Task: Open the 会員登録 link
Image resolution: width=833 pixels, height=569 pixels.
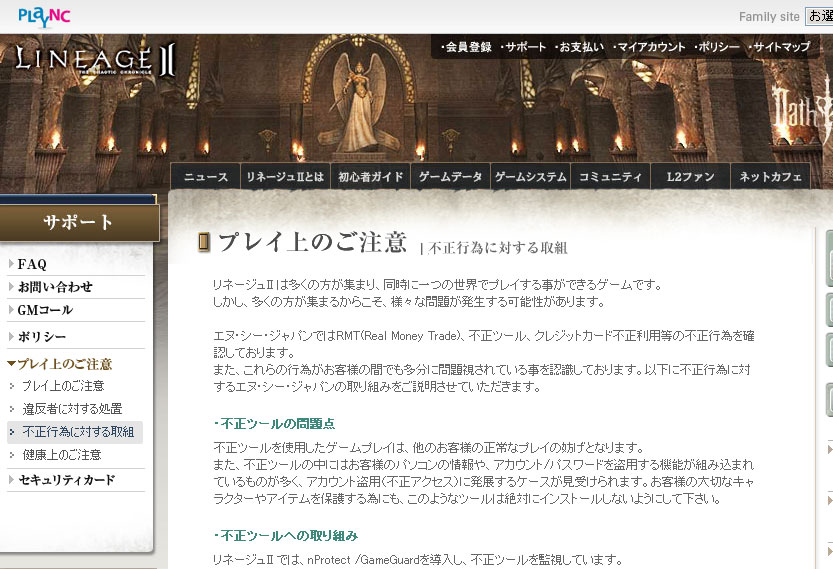Action: (x=466, y=47)
